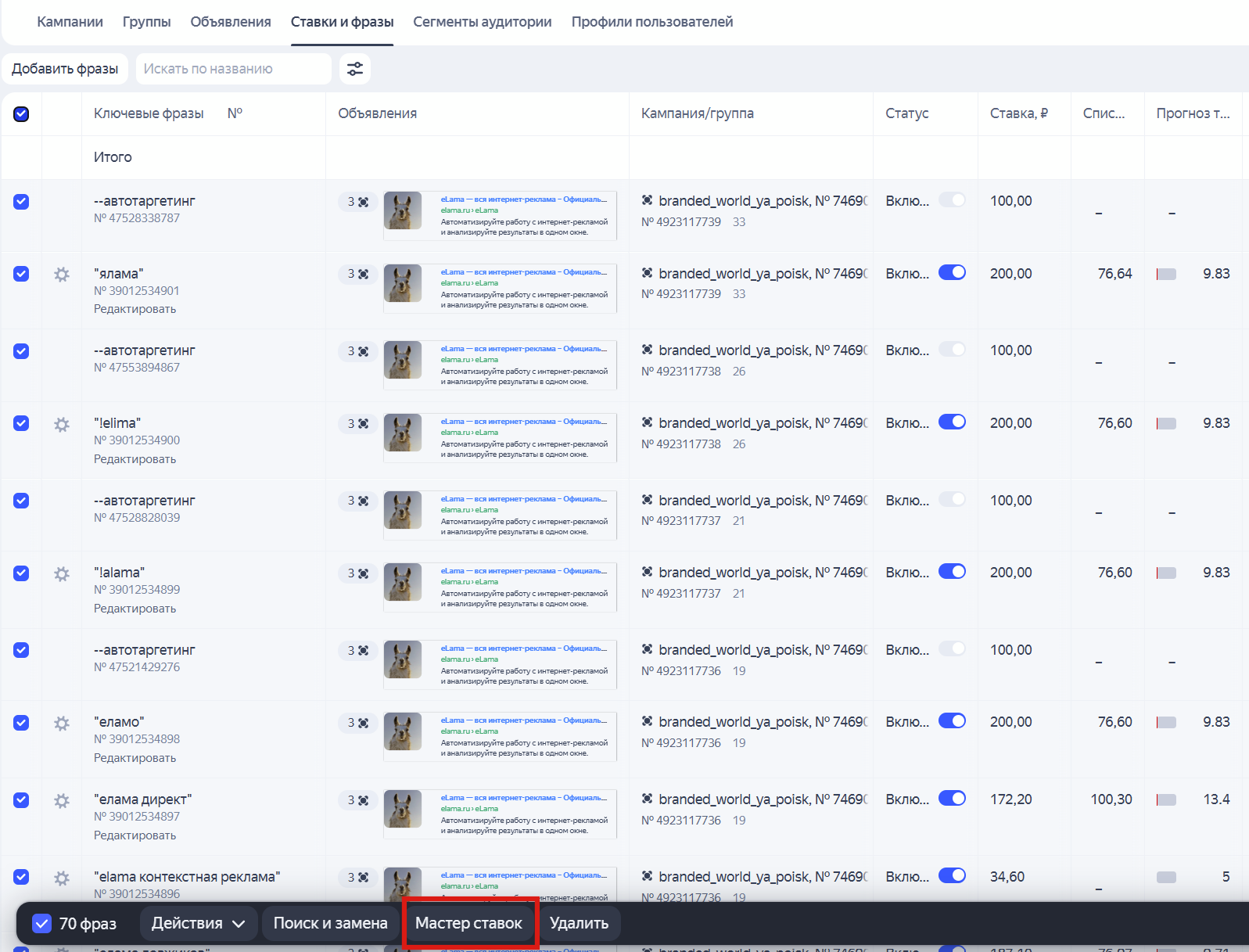Click the campaign icon in first автотаргетинг row

click(x=647, y=201)
